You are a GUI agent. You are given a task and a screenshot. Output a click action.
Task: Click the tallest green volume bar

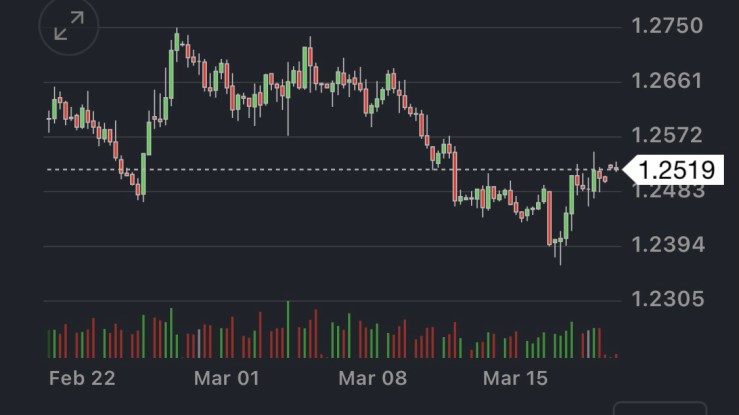click(288, 329)
